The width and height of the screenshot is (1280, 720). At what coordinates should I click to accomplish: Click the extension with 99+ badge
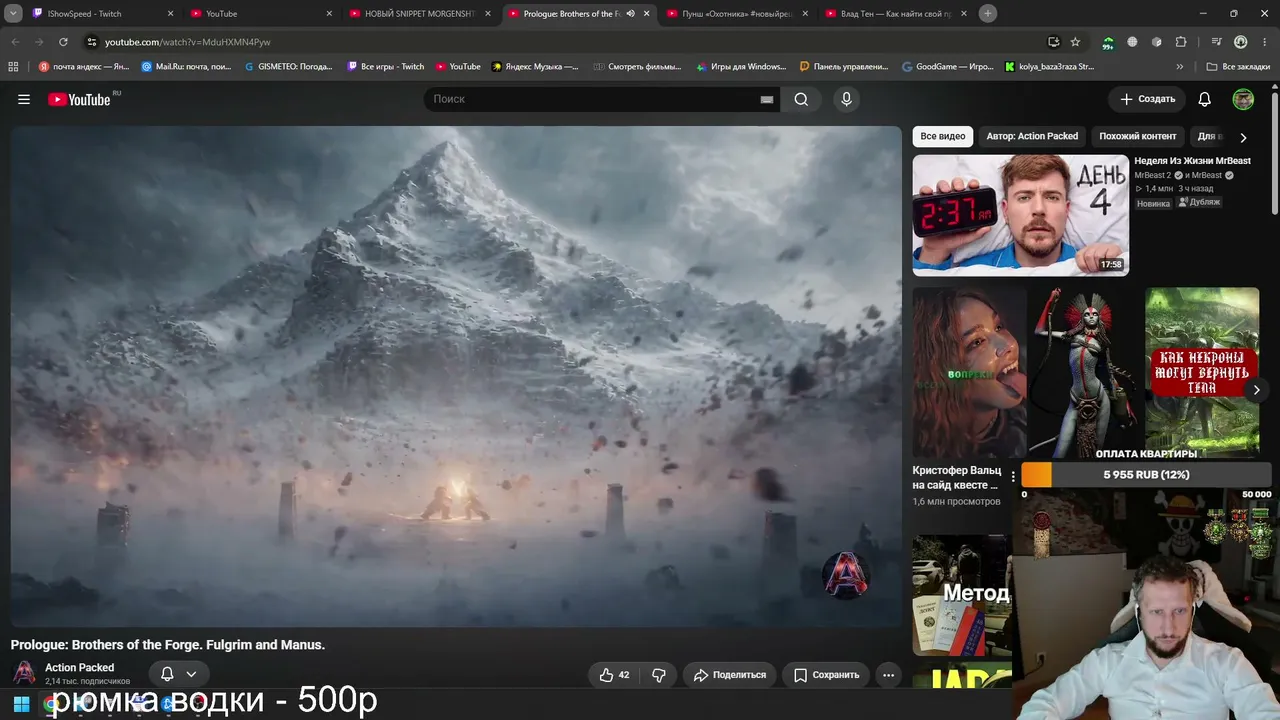(1108, 42)
